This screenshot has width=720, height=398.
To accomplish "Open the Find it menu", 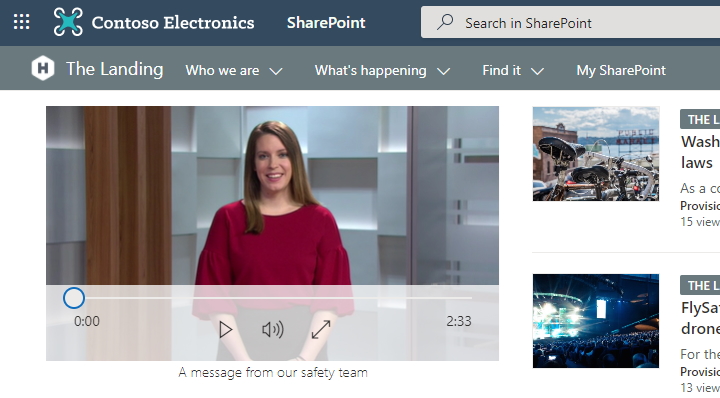I will [501, 70].
